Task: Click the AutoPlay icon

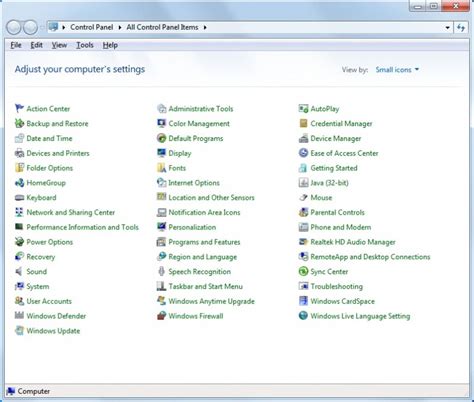Action: (303, 108)
